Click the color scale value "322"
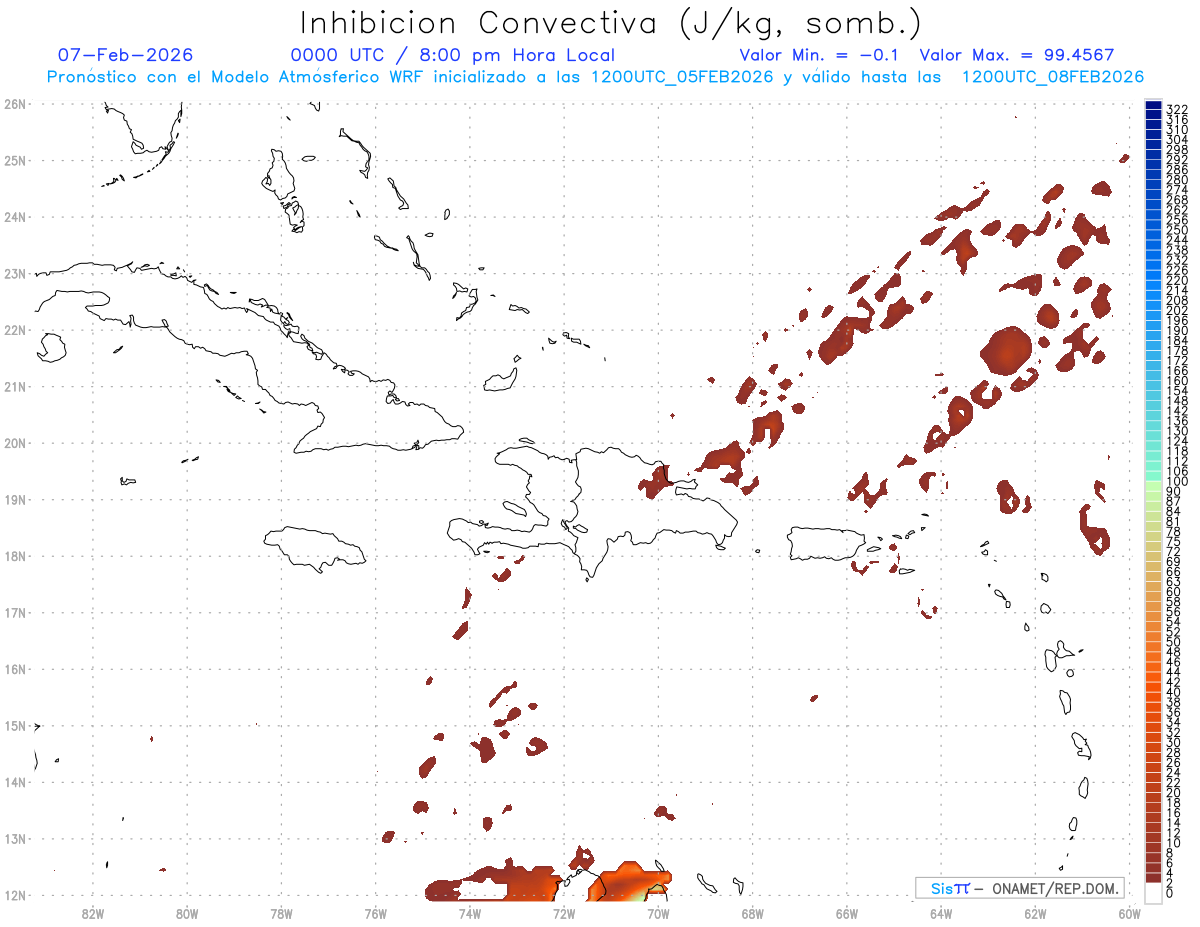 (x=1176, y=108)
